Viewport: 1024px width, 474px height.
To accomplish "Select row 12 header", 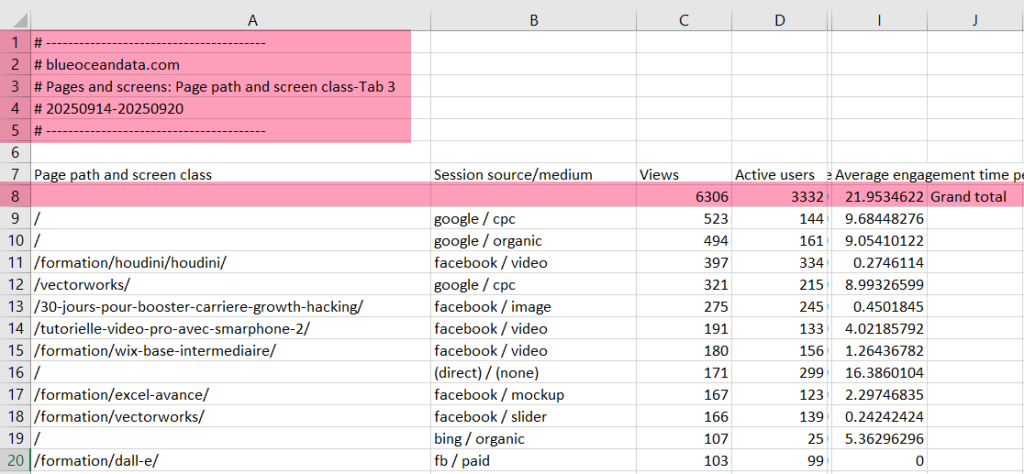I will [15, 285].
